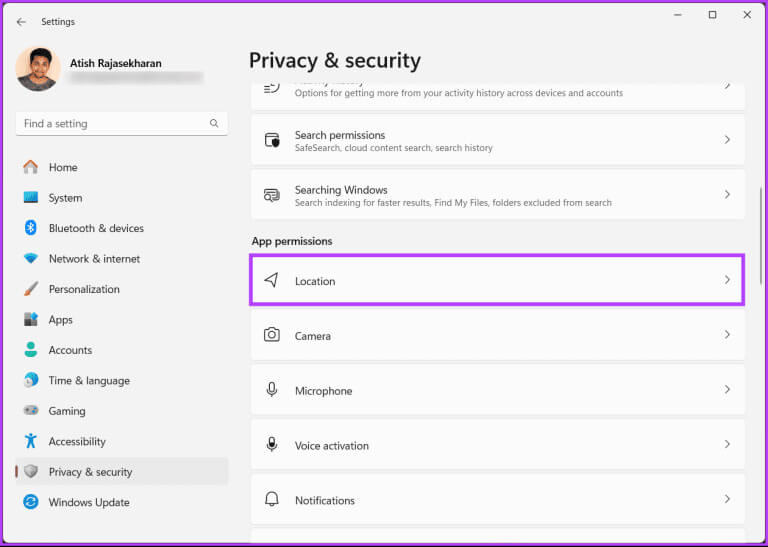Click the Accessibility label
The image size is (768, 547).
point(77,441)
